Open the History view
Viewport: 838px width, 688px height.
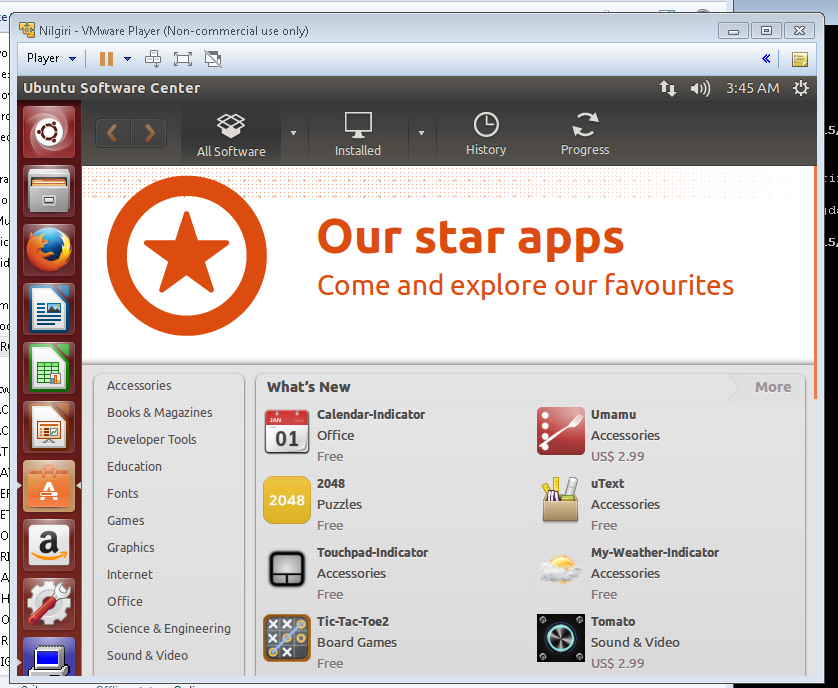[486, 135]
